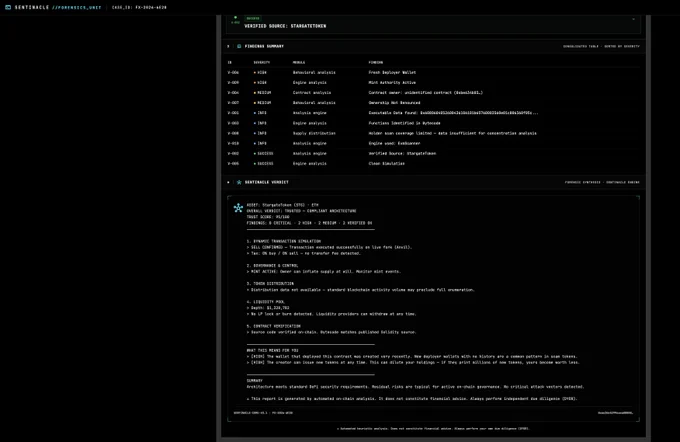Viewport: 680px width, 442px height.
Task: Select the Clean Simulation finding
Action: point(386,164)
